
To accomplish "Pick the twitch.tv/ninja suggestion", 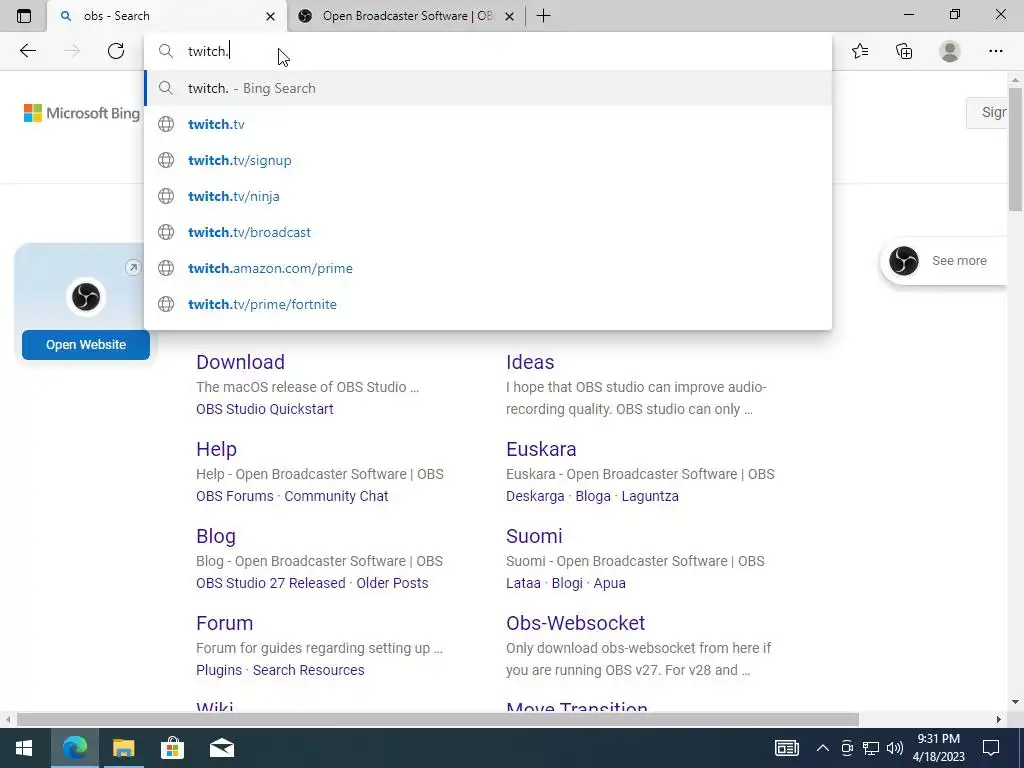I will coord(488,196).
